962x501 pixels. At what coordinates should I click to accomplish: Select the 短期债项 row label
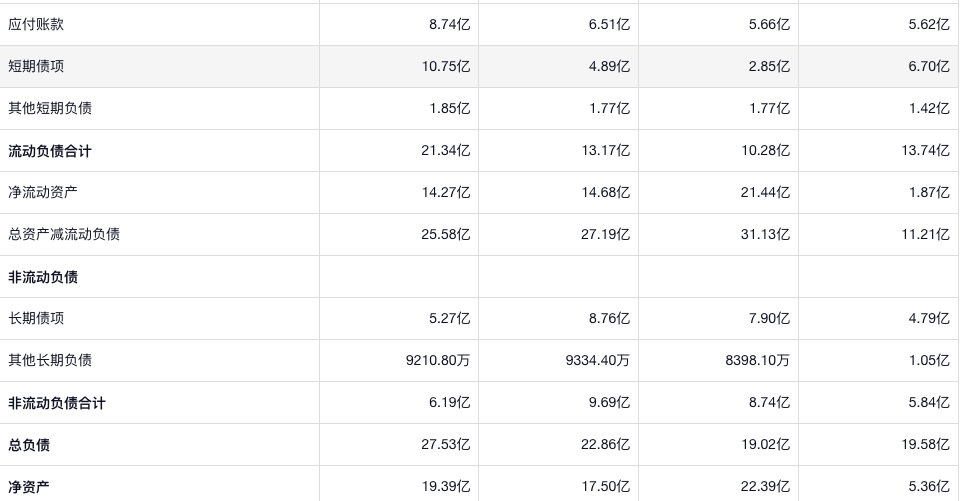36,67
